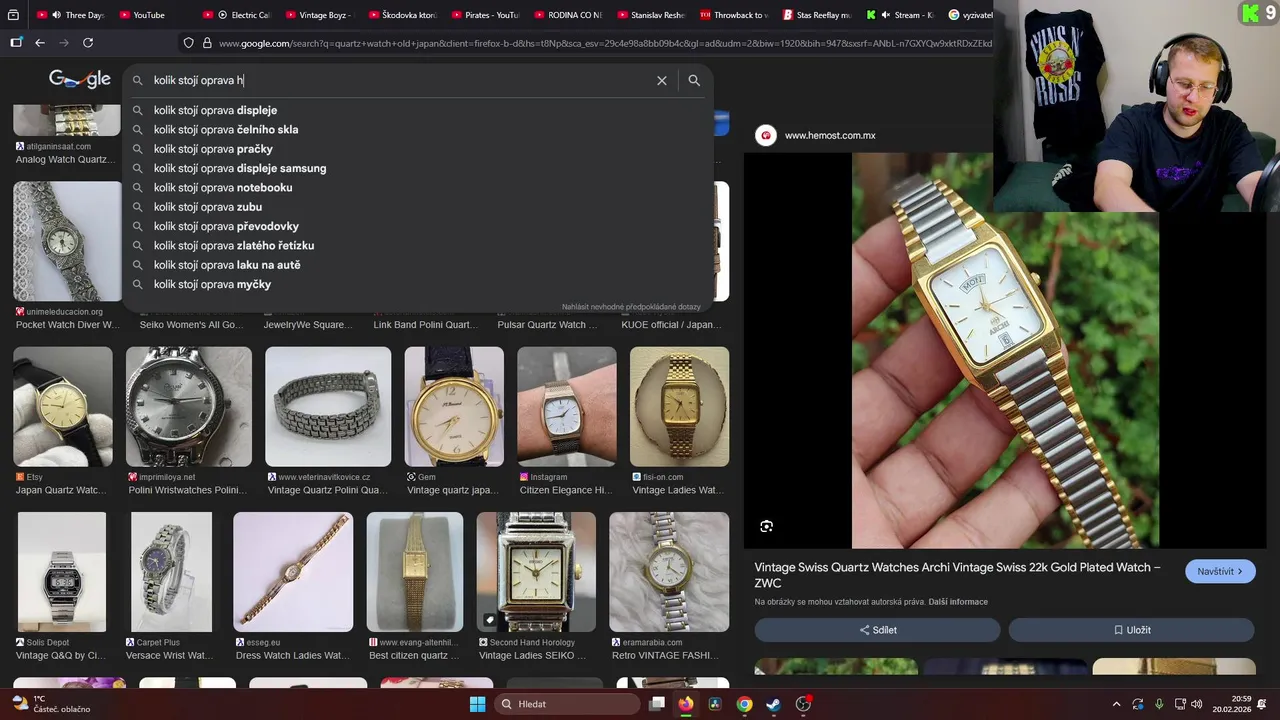
Task: Click the Navštívit button
Action: (1220, 571)
